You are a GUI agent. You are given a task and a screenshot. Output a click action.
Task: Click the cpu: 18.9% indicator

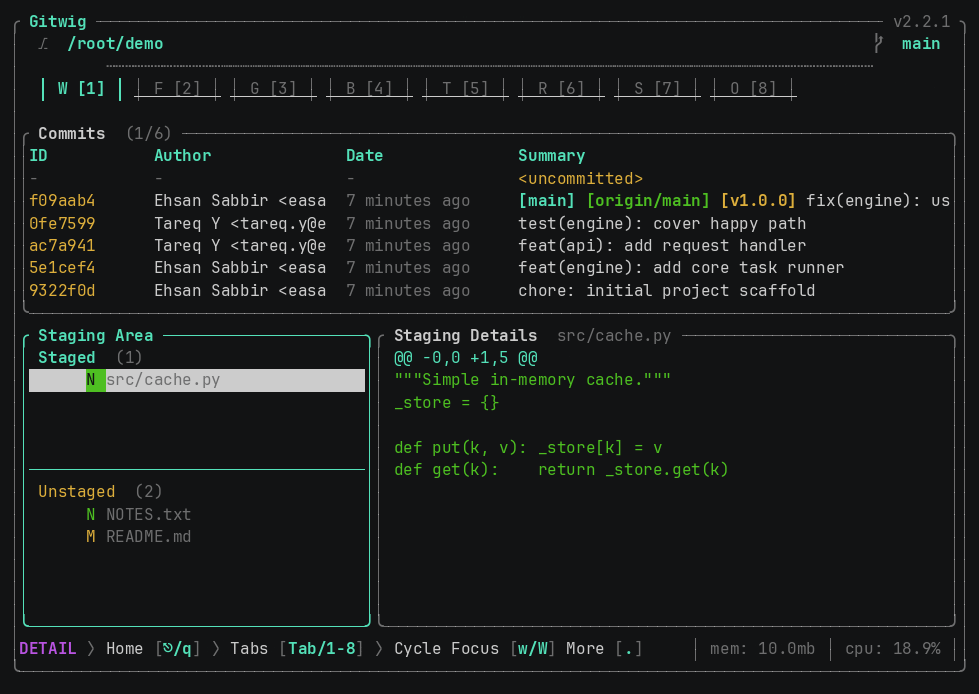893,649
